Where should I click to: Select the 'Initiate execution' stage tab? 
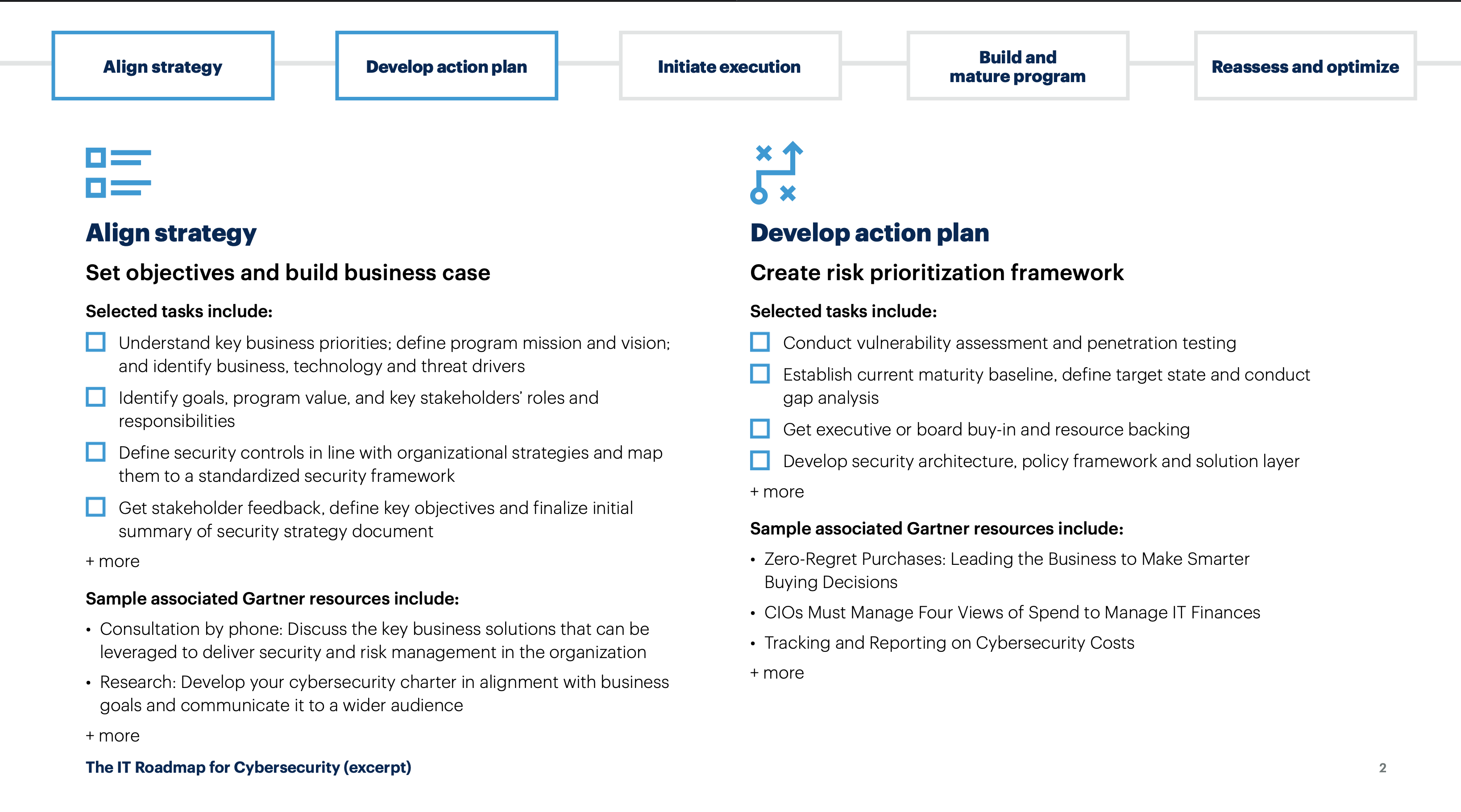729,66
